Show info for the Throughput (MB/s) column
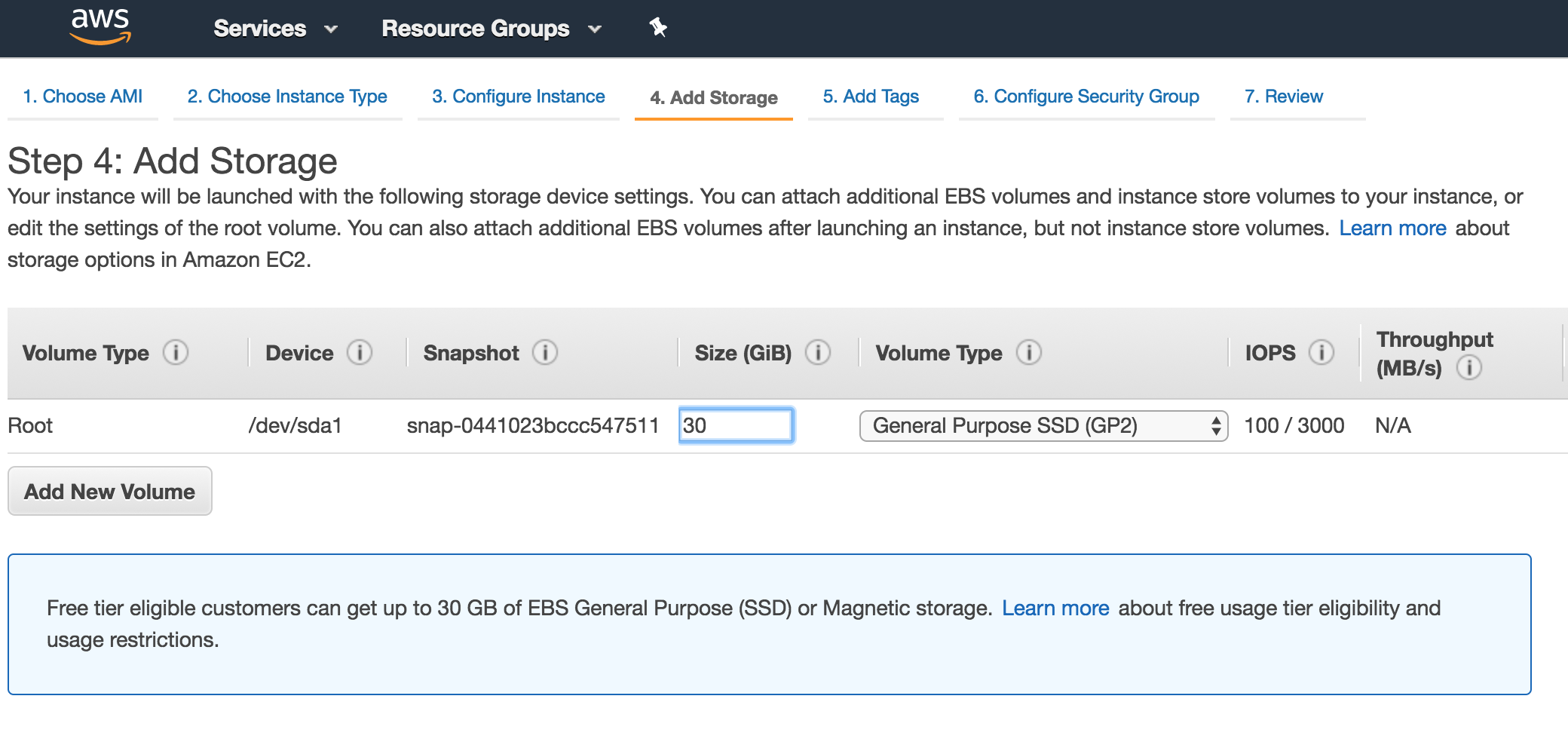The image size is (1568, 748). [1469, 367]
